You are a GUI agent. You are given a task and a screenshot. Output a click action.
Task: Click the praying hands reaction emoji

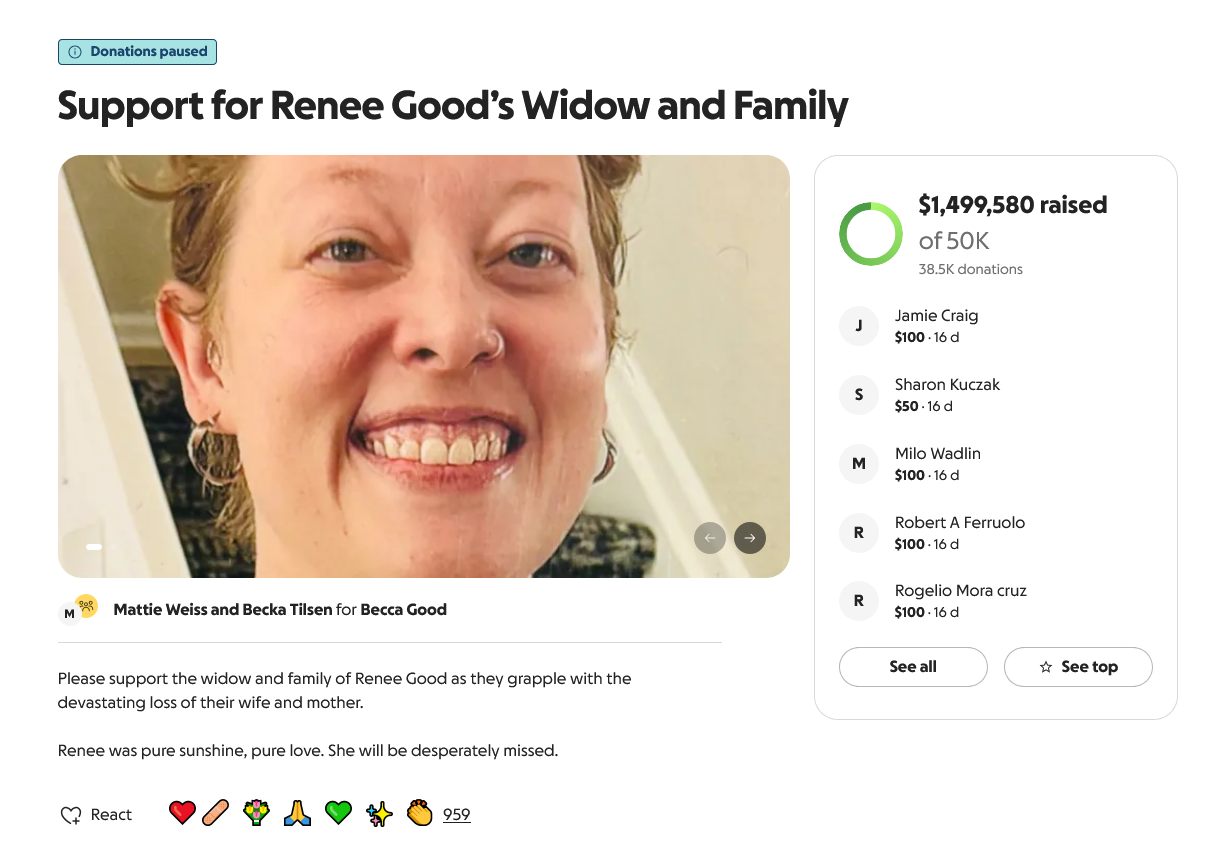297,813
